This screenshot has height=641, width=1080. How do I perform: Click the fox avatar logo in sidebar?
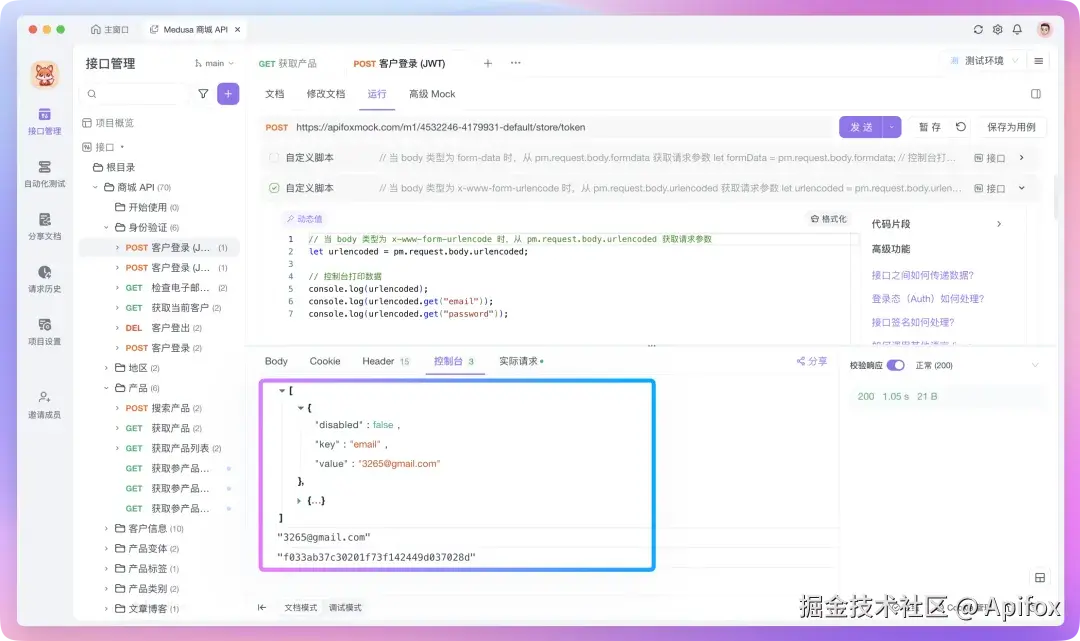coord(45,74)
